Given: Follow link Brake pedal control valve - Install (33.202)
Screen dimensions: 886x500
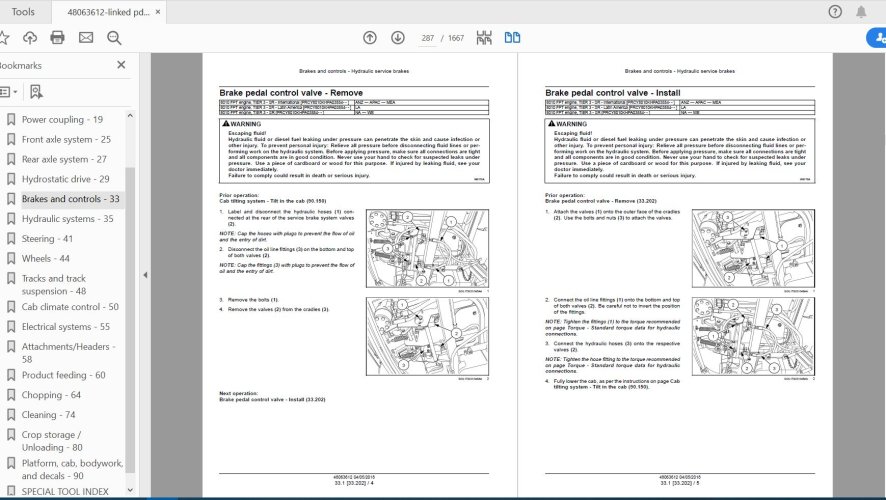Looking at the screenshot, I should [272, 399].
